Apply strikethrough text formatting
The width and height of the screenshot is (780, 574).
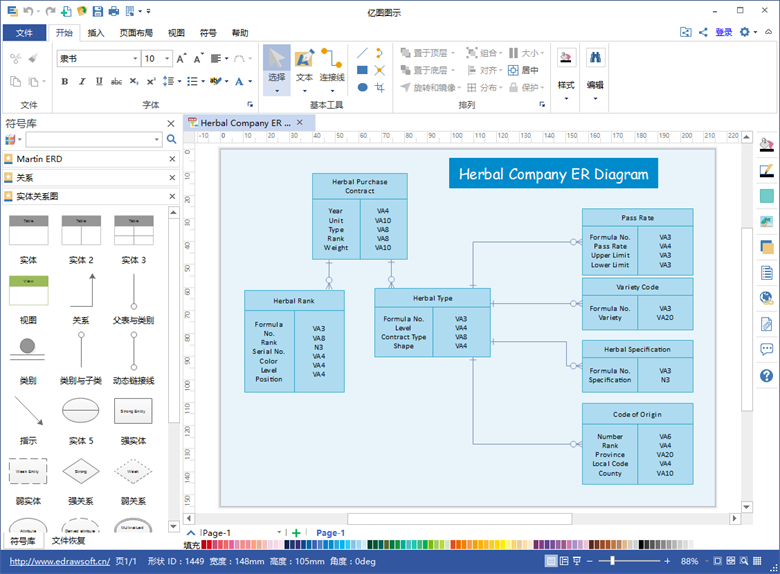point(116,81)
